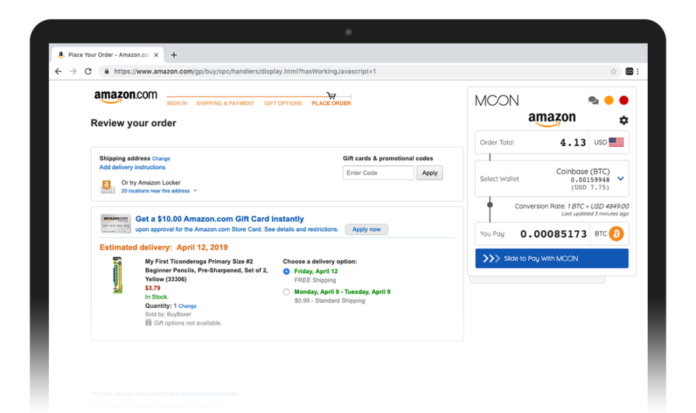696x413 pixels.
Task: Click Slide to Pay With MOON button
Action: click(552, 258)
